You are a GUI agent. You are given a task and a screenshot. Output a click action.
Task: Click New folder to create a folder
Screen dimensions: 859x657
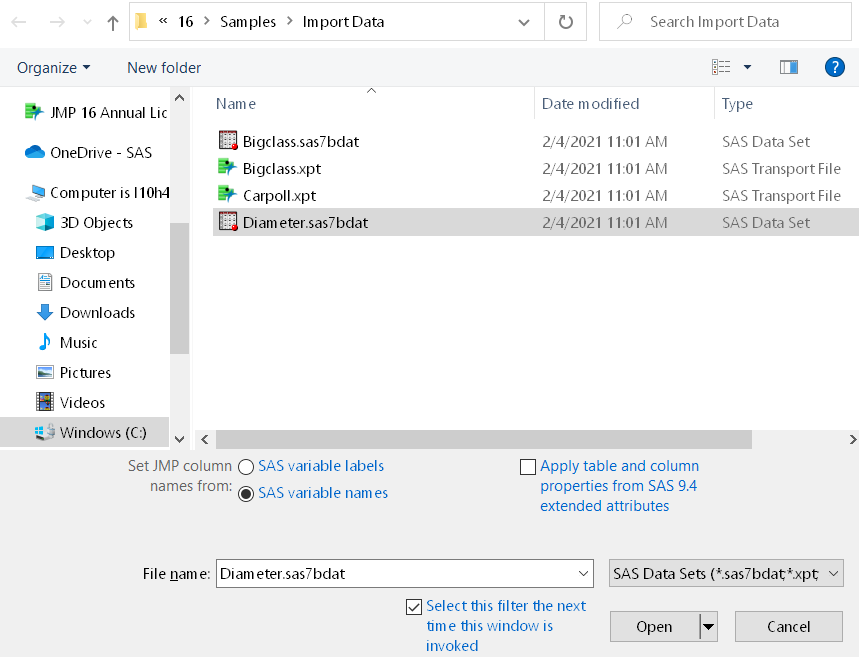pos(163,67)
